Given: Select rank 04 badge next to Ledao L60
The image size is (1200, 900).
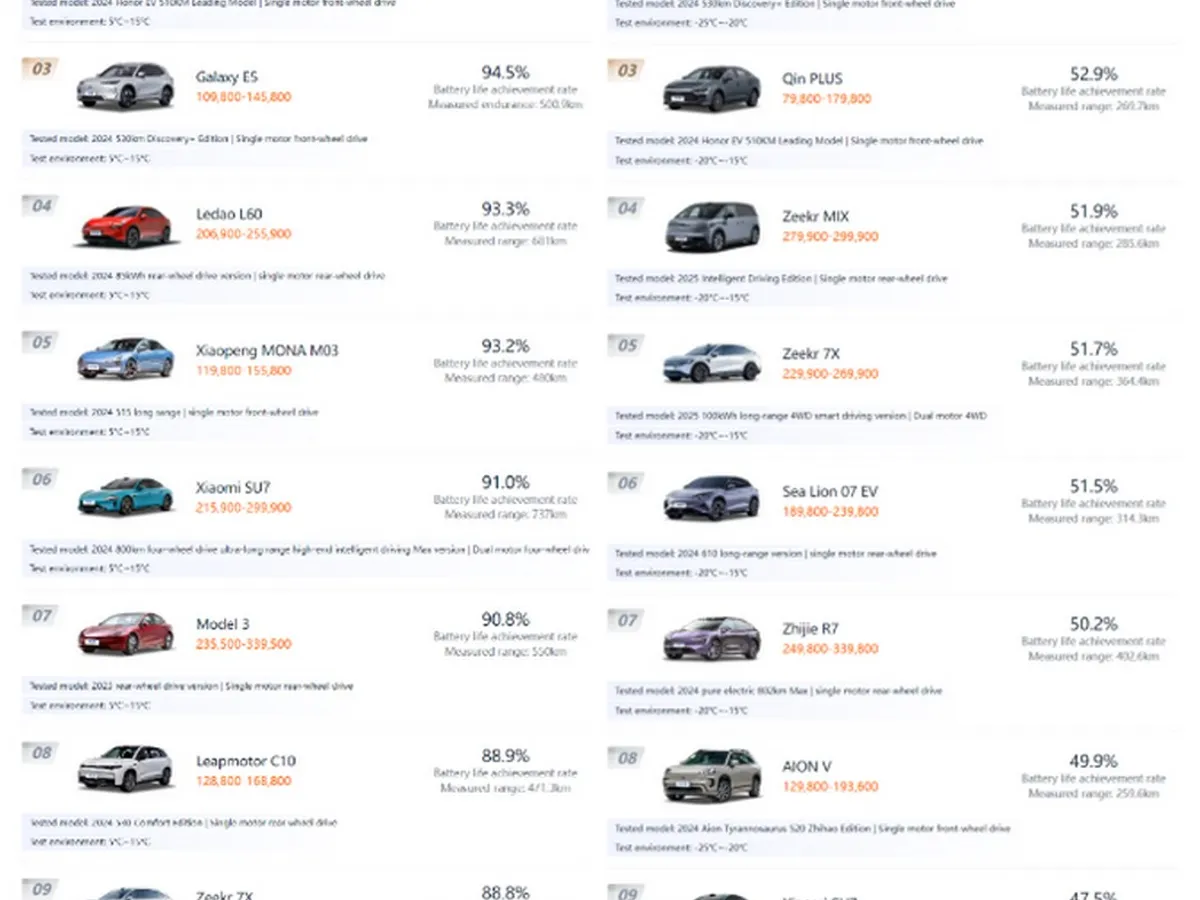Looking at the screenshot, I should coord(40,206).
